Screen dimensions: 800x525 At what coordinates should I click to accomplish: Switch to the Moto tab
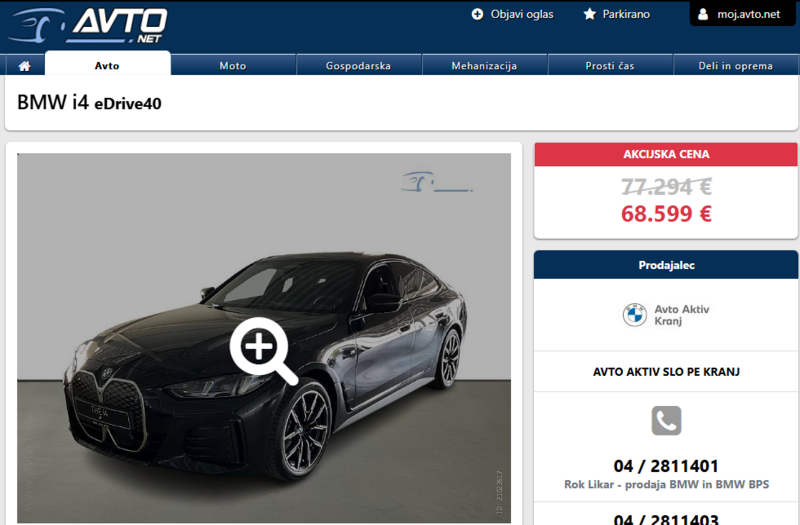coord(233,66)
